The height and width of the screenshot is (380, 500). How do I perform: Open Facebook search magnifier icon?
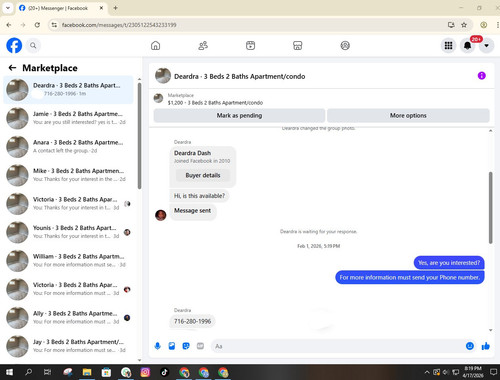click(x=33, y=45)
